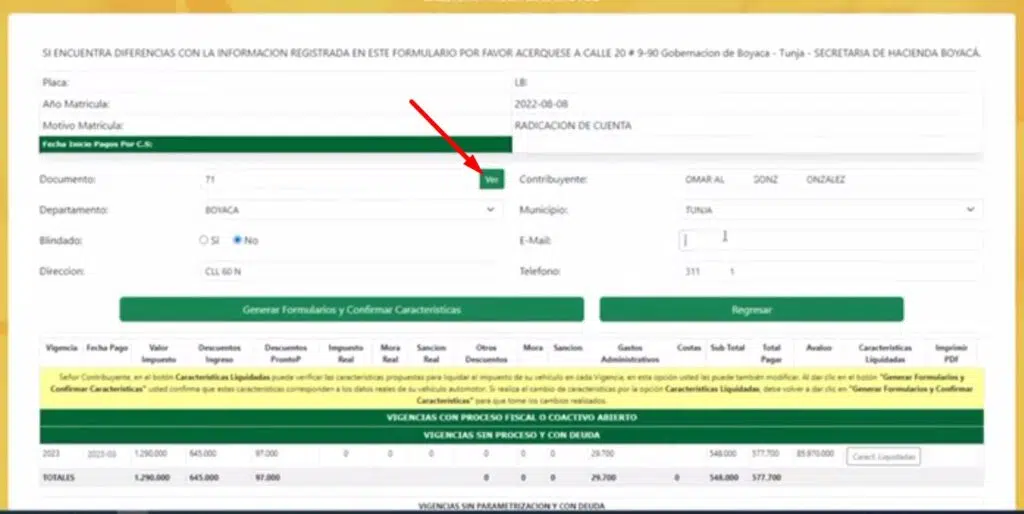Click the 1.290.000 value in 2023 row

pos(151,453)
